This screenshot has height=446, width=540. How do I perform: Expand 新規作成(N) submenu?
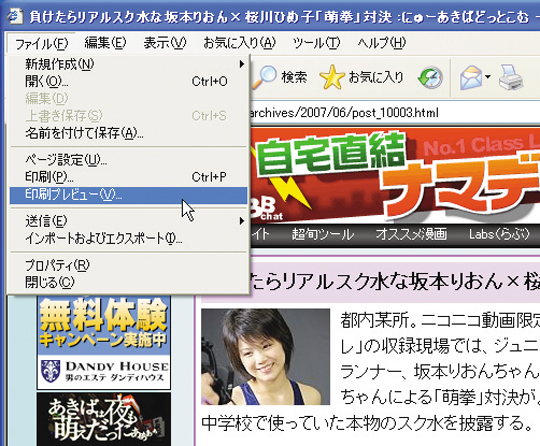click(x=128, y=64)
